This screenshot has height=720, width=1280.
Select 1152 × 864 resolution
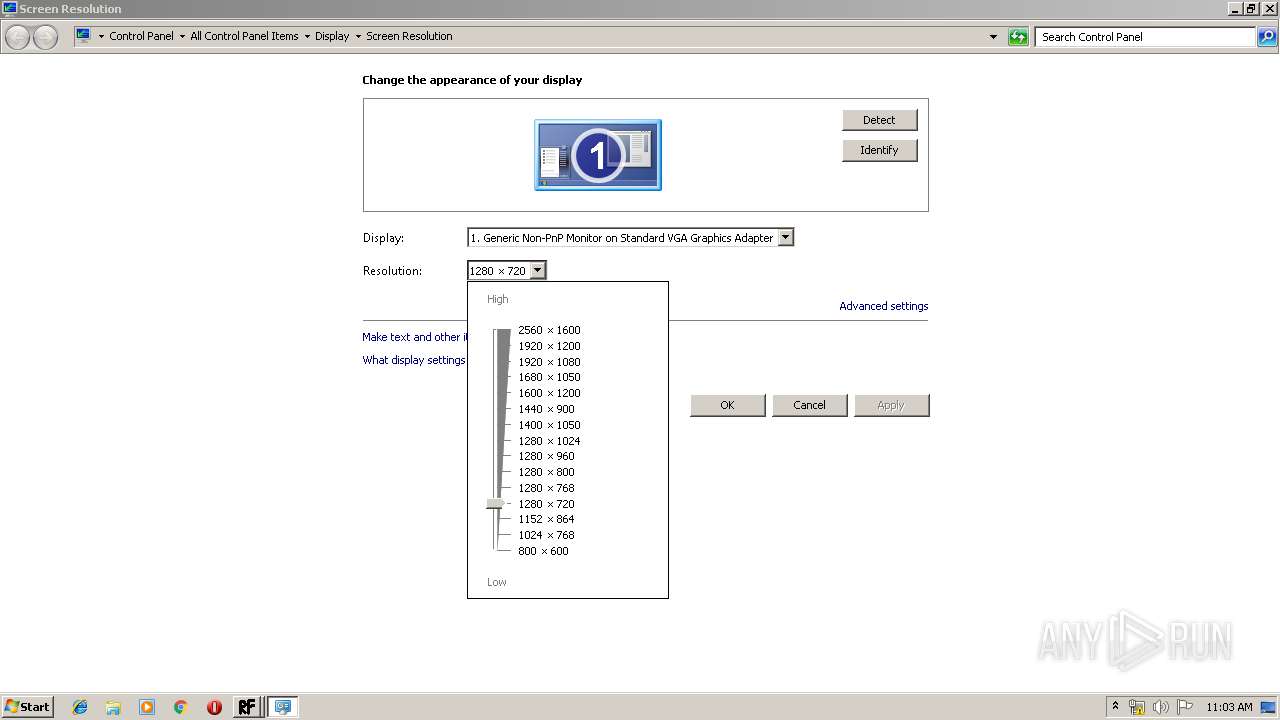click(x=546, y=519)
